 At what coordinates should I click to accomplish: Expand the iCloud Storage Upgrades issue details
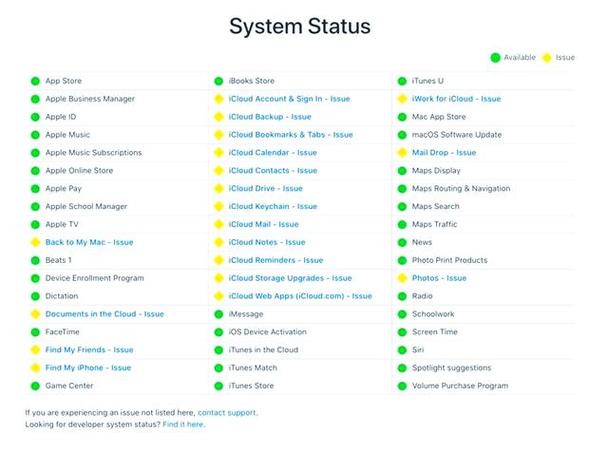point(290,278)
